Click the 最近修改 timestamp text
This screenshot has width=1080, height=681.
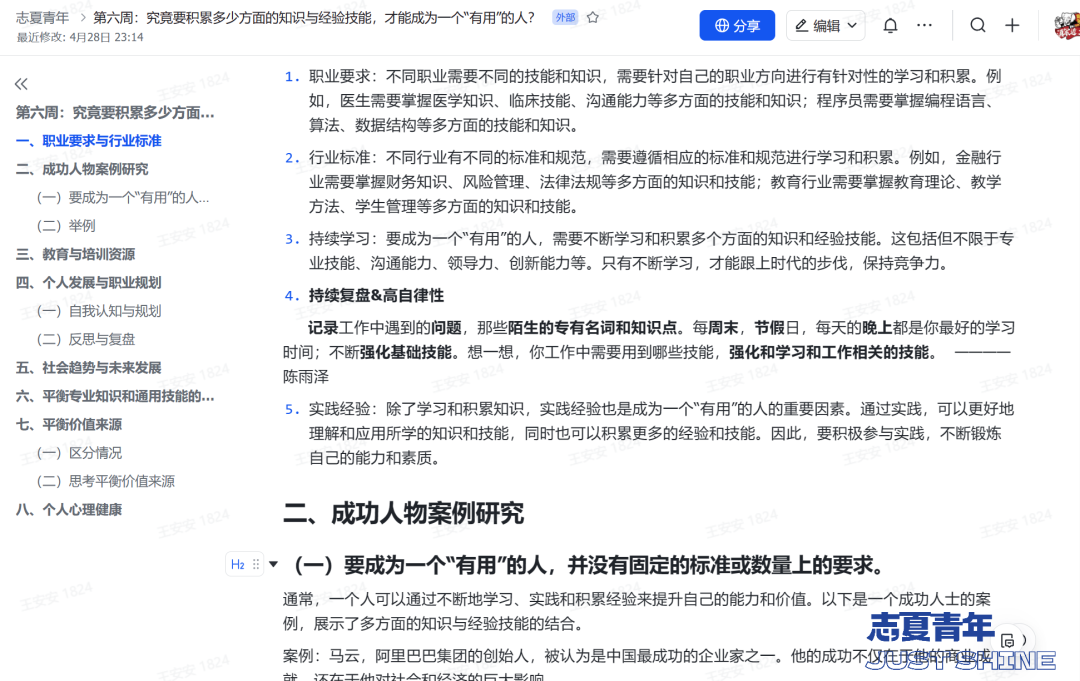click(80, 37)
